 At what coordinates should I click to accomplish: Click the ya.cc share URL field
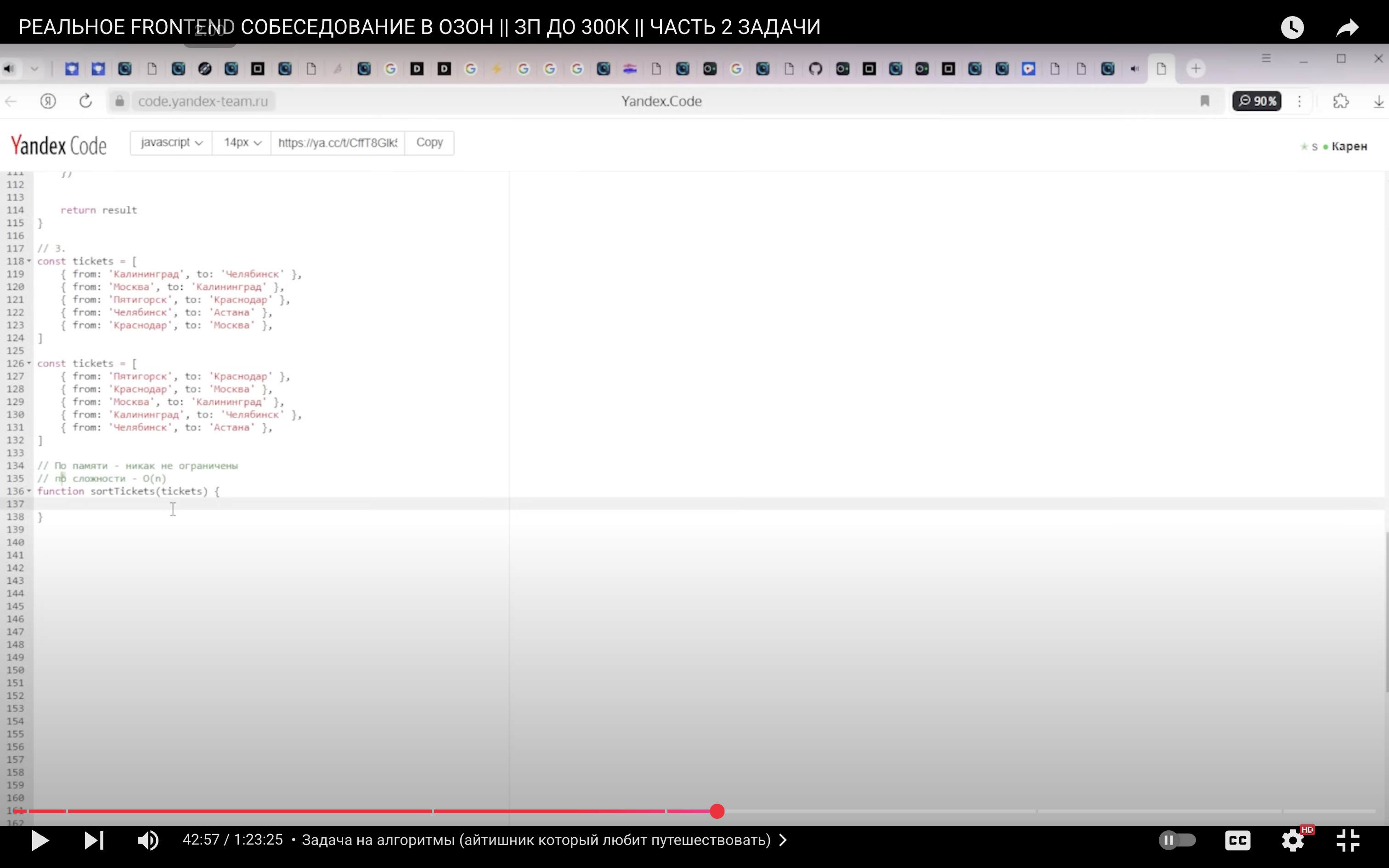point(338,142)
